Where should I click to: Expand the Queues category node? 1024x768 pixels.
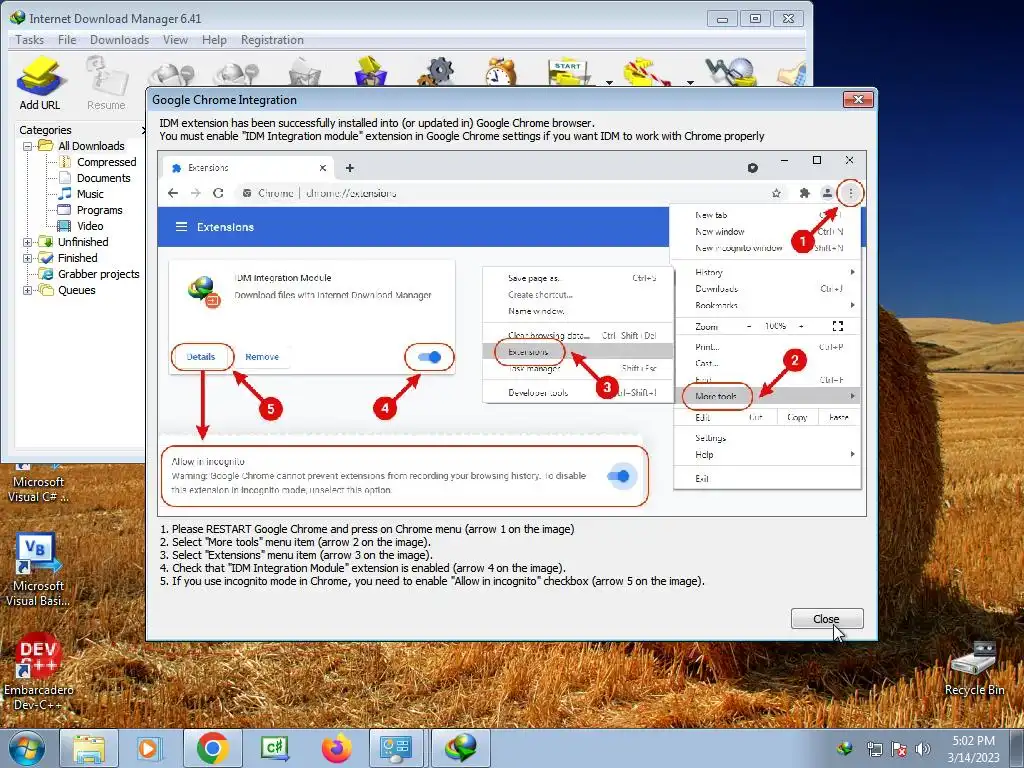coord(27,290)
